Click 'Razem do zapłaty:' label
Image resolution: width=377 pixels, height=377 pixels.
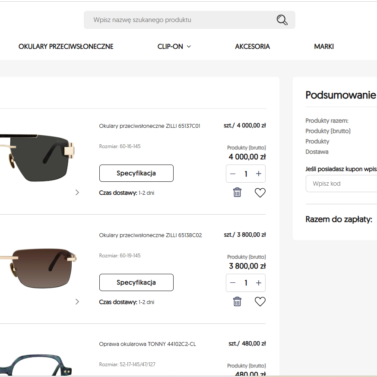(339, 219)
